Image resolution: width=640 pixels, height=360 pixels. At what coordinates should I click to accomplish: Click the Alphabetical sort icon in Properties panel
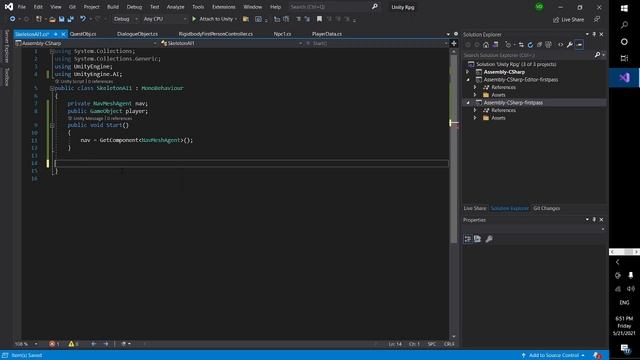(478, 239)
